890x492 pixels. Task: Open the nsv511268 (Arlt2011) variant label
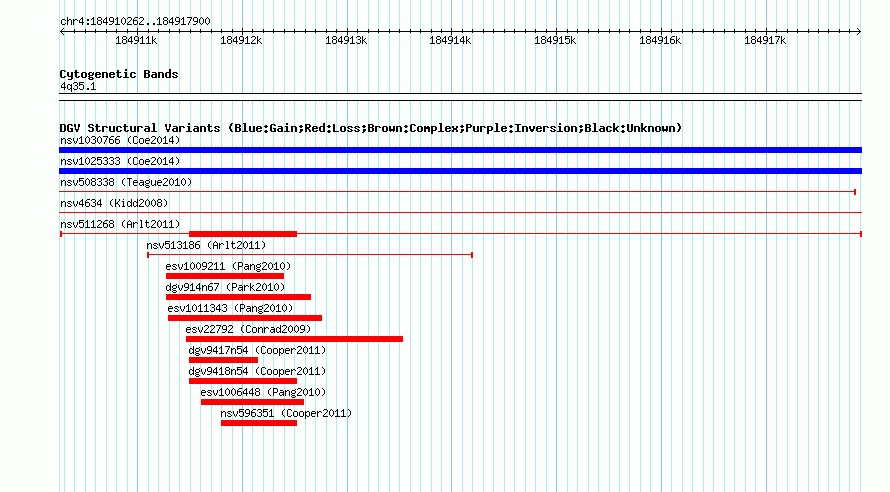click(x=120, y=224)
